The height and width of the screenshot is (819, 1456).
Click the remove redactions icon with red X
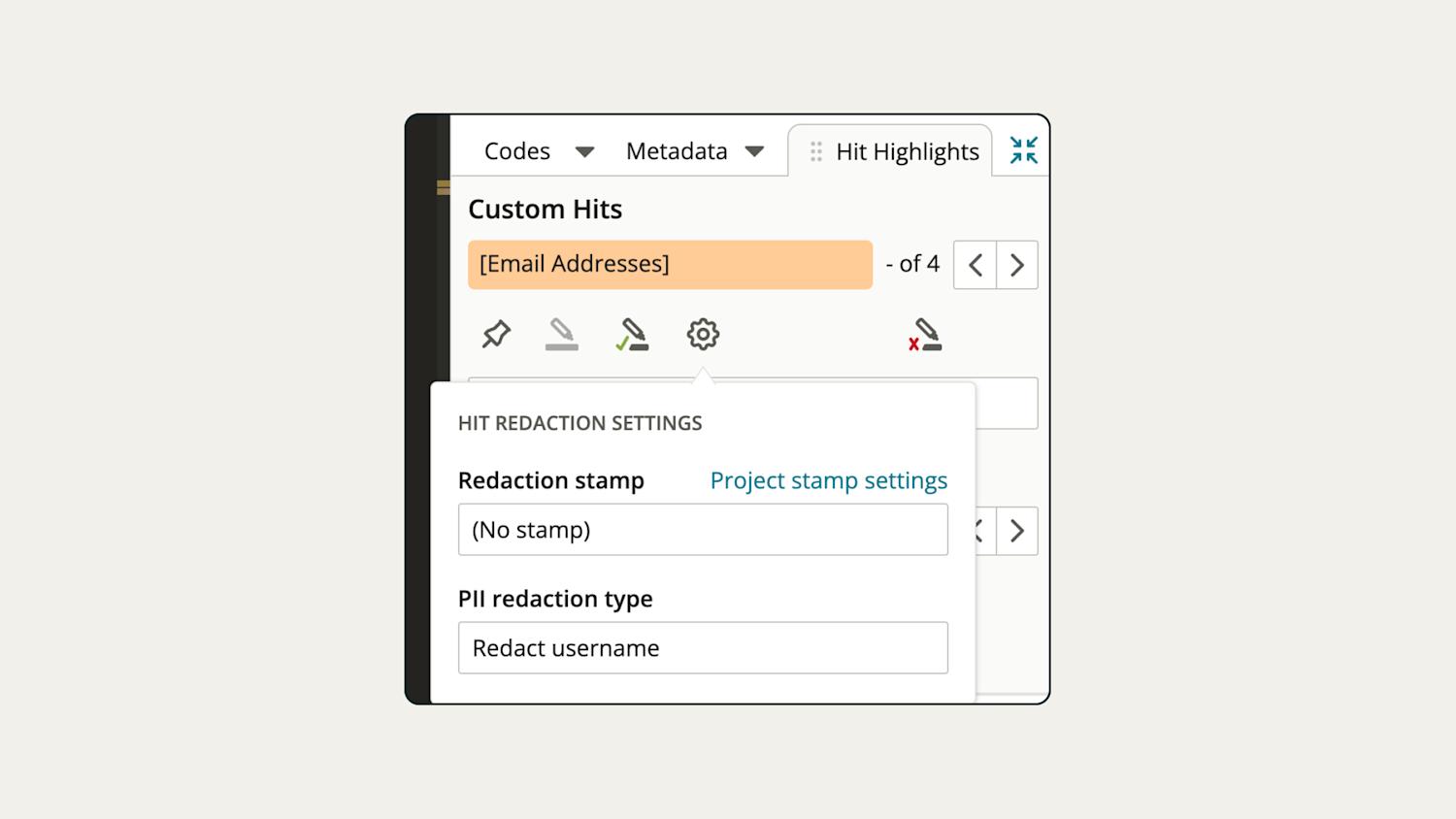[x=925, y=334]
